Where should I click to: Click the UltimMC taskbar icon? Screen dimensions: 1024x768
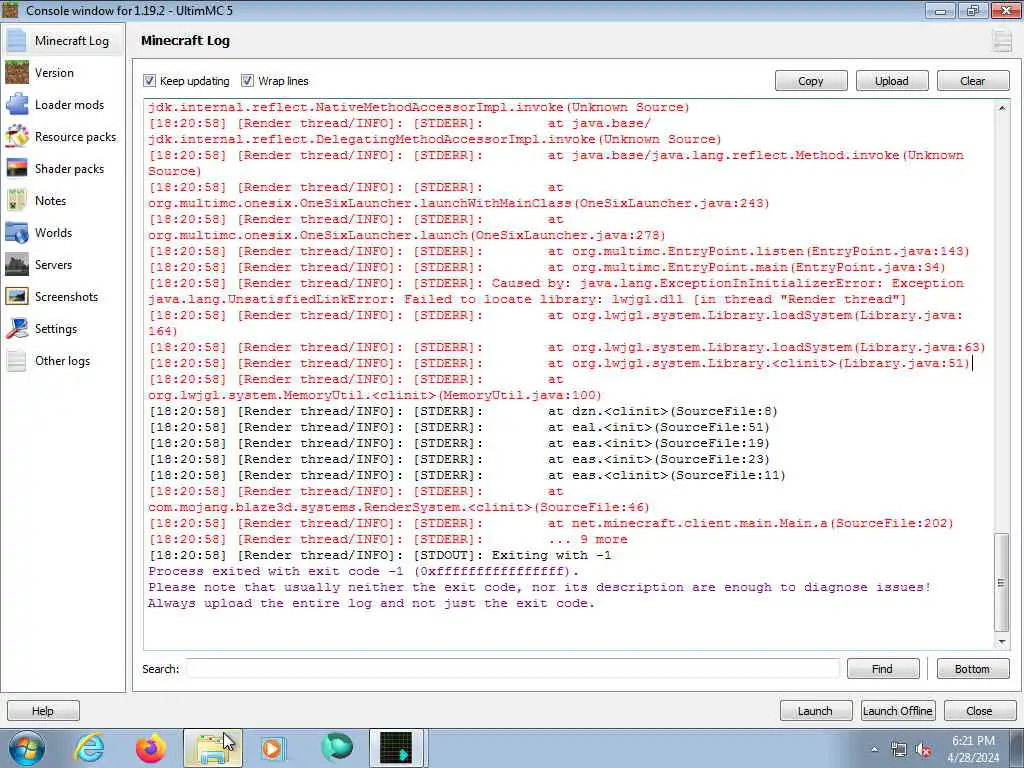(x=397, y=748)
